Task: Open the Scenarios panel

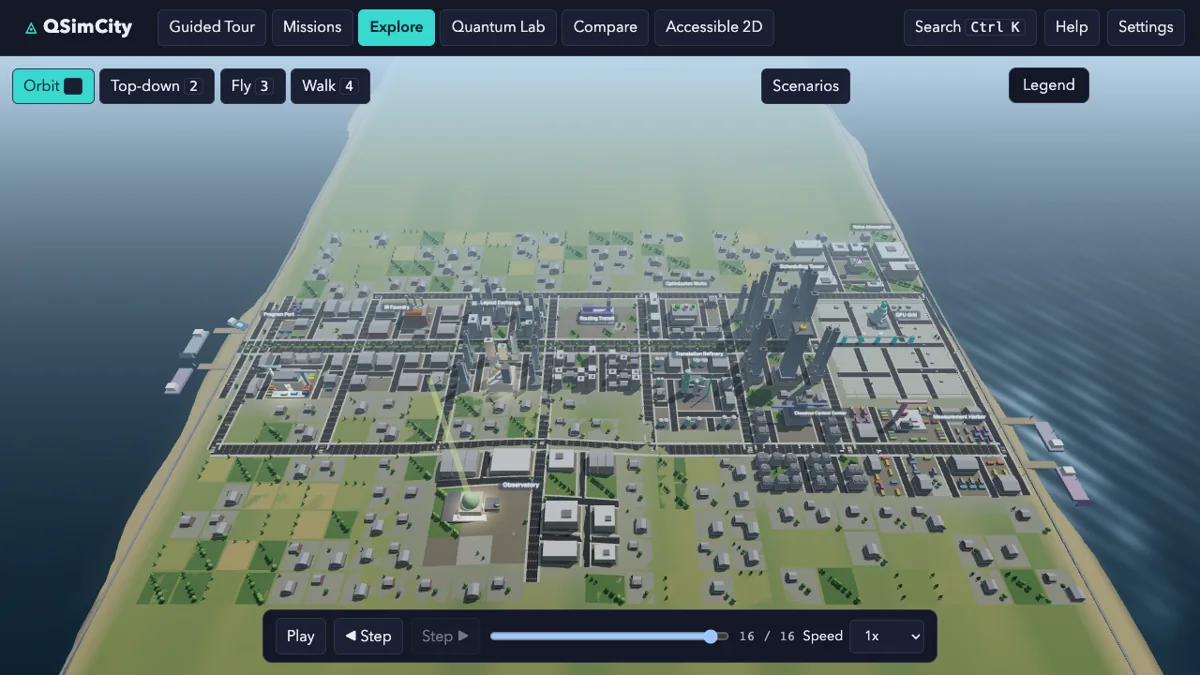Action: tap(805, 86)
